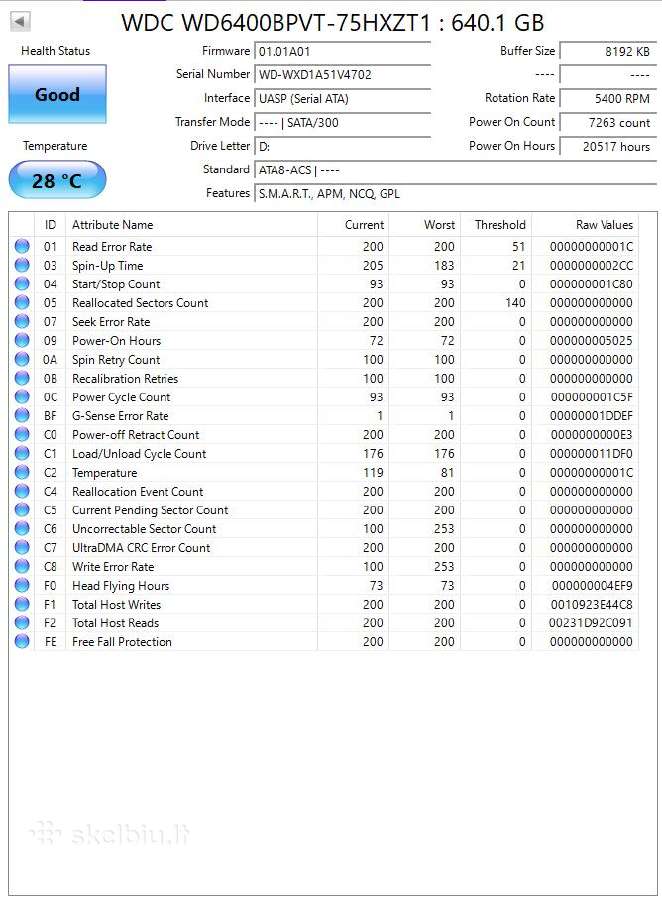This screenshot has width=662, height=900.
Task: Click status icon on the Power-On Hours row
Action: (x=22, y=340)
